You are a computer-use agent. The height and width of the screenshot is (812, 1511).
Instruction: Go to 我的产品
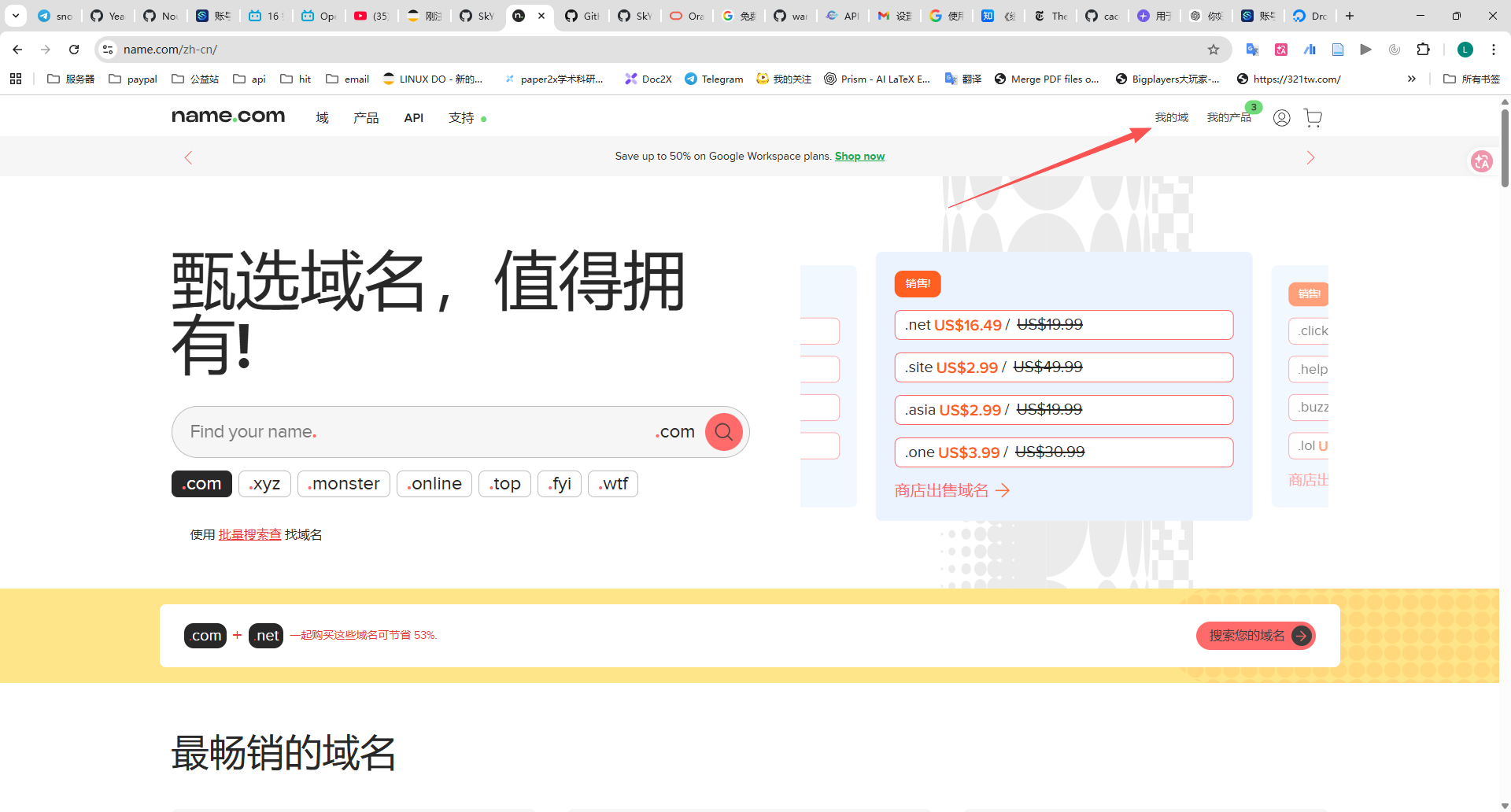(1228, 117)
